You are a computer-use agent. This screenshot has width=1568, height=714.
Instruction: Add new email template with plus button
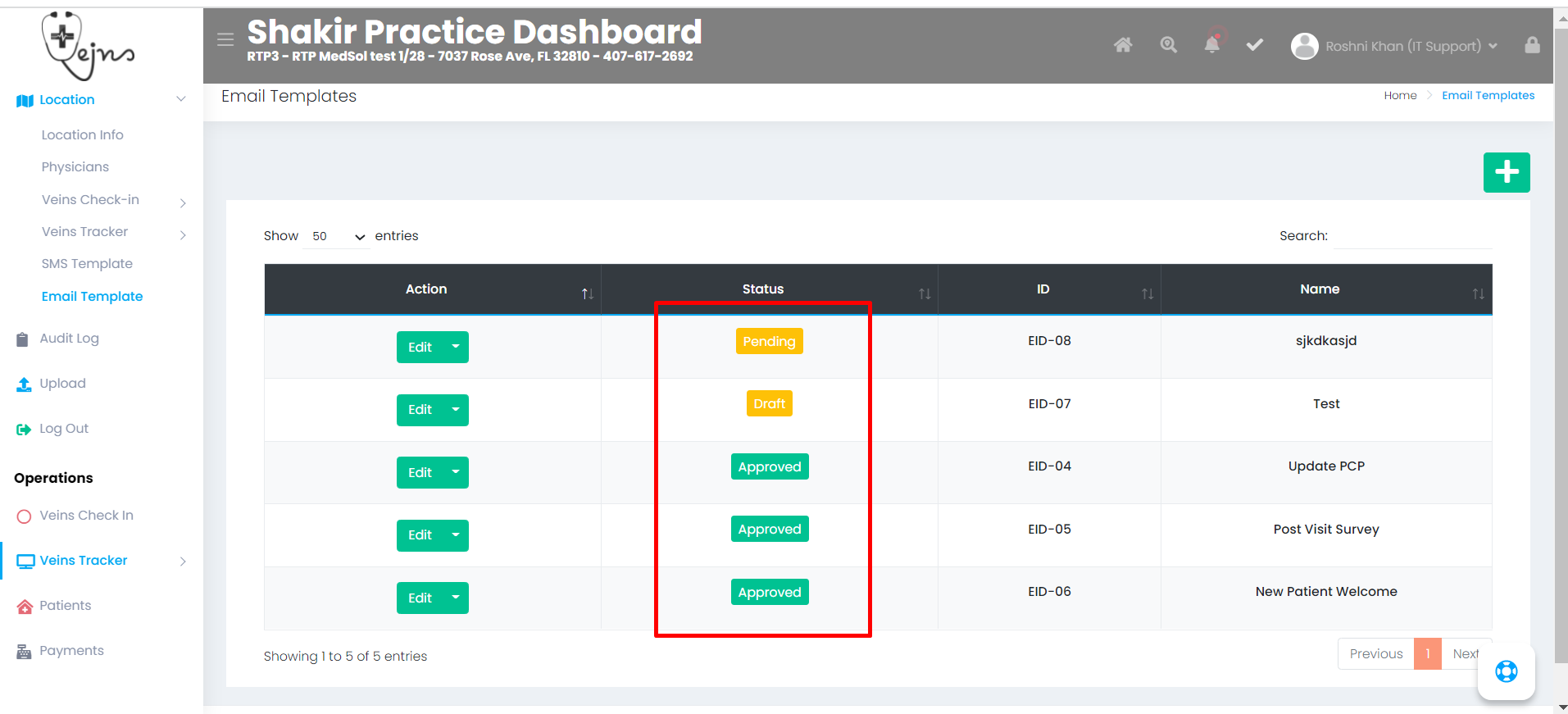click(x=1506, y=172)
